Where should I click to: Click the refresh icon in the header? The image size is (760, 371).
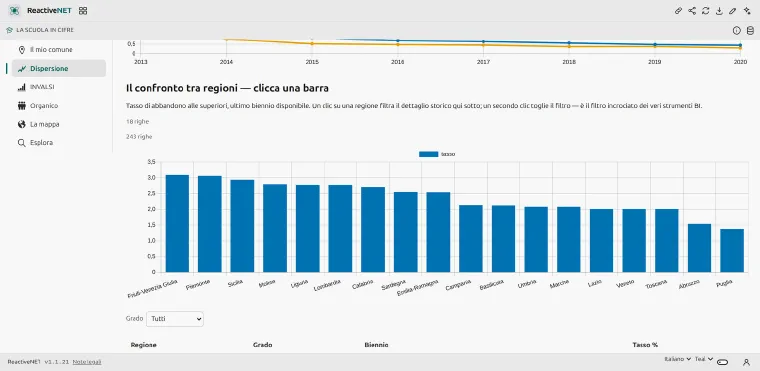click(x=706, y=11)
